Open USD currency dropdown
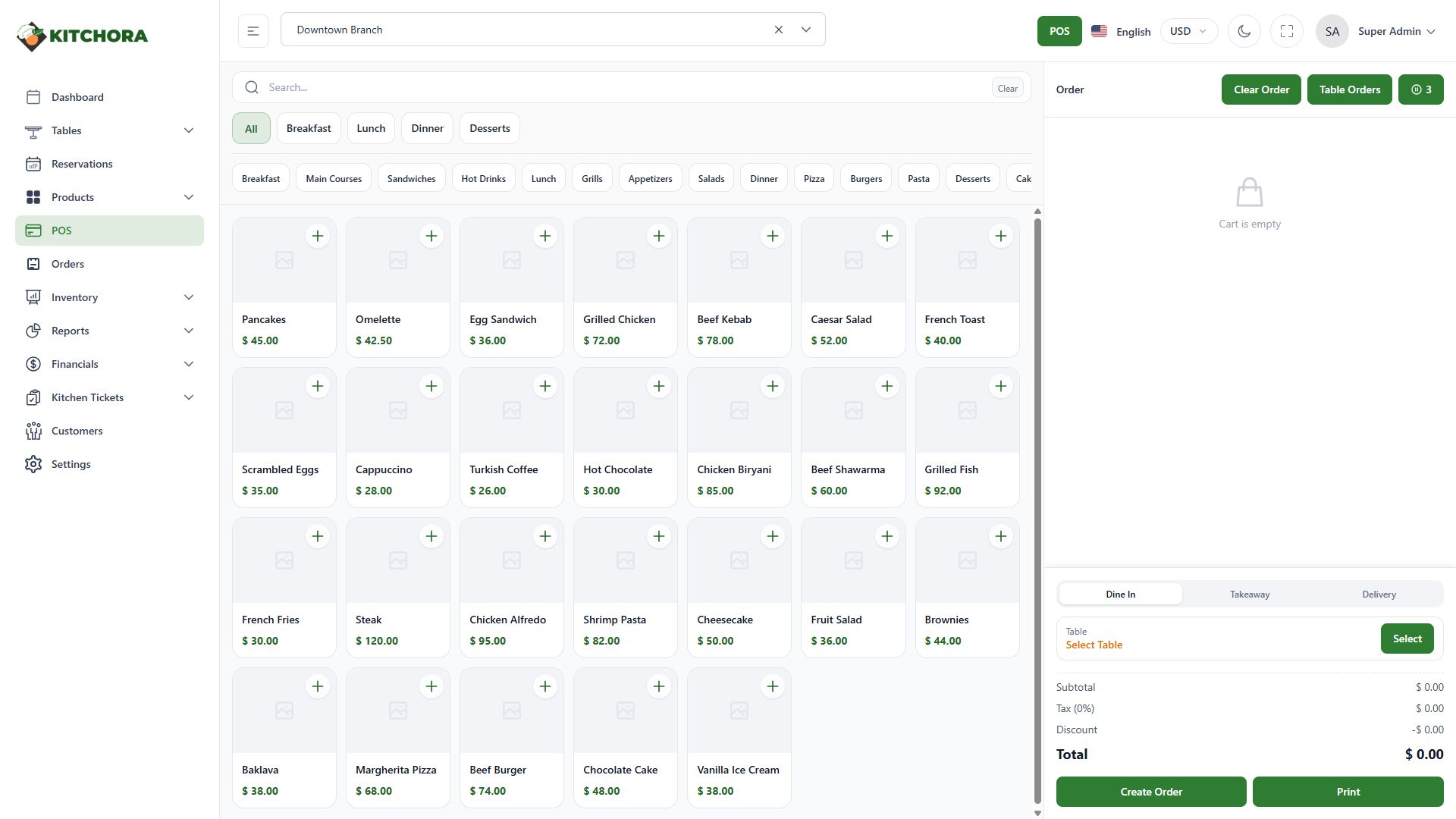Screen dimensions: 1456x819 pos(1188,31)
